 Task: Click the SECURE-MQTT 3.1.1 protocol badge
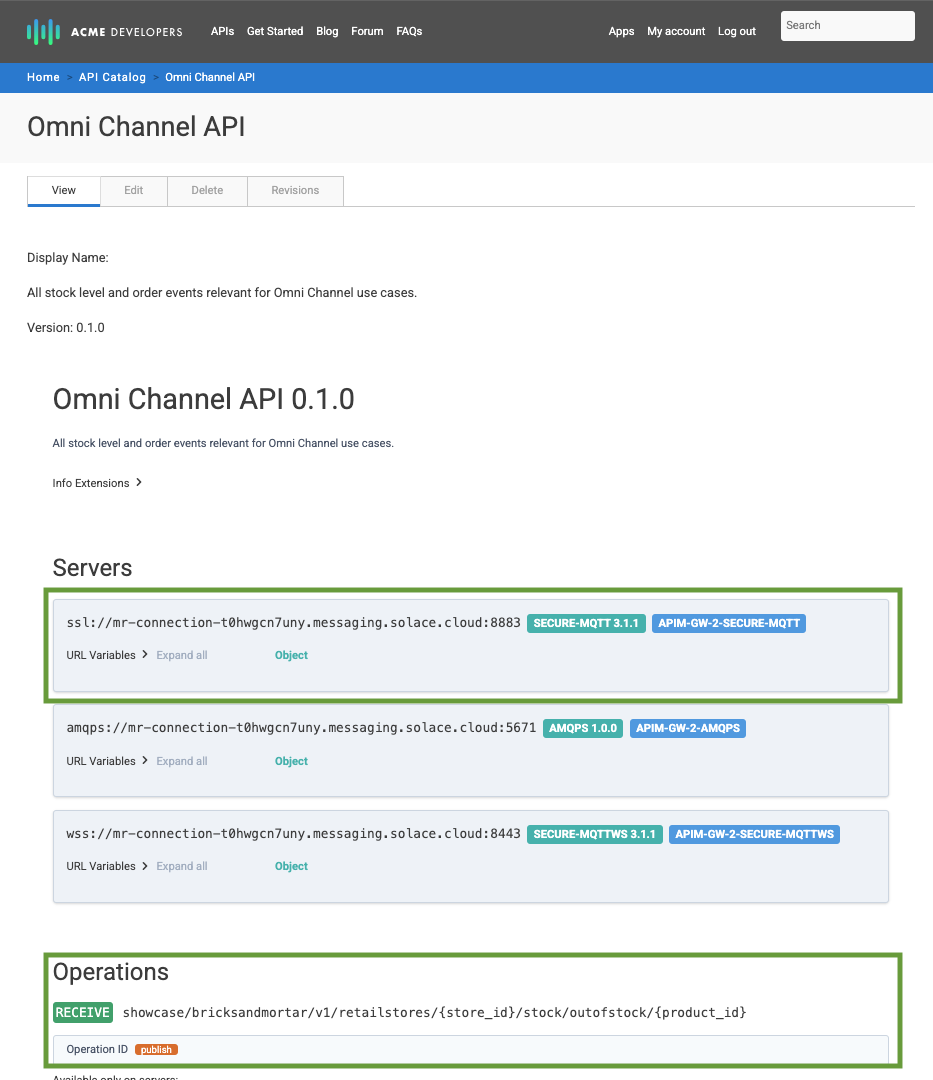pos(586,623)
